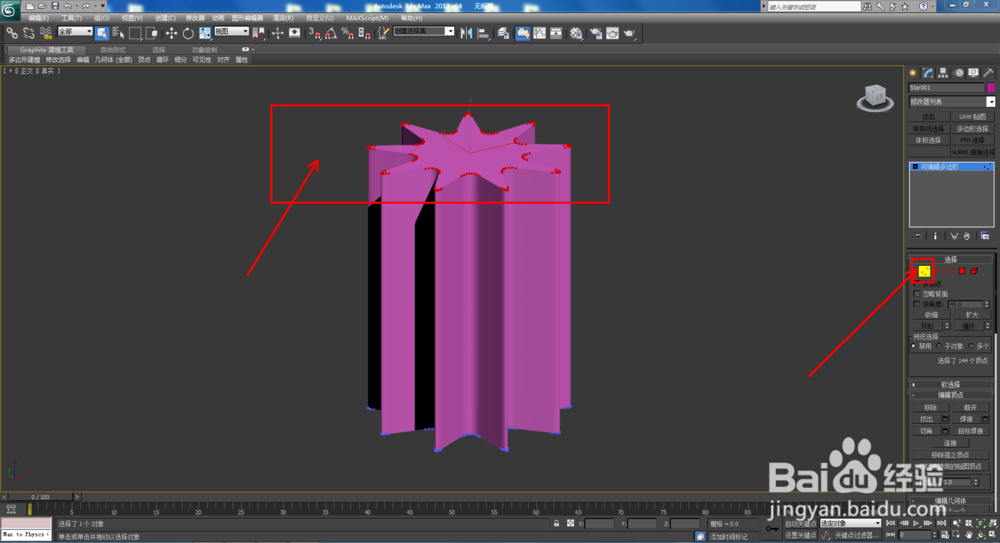This screenshot has height=543, width=1000.
Task: Choose the Rectangular Selection Region tool
Action: pos(135,33)
